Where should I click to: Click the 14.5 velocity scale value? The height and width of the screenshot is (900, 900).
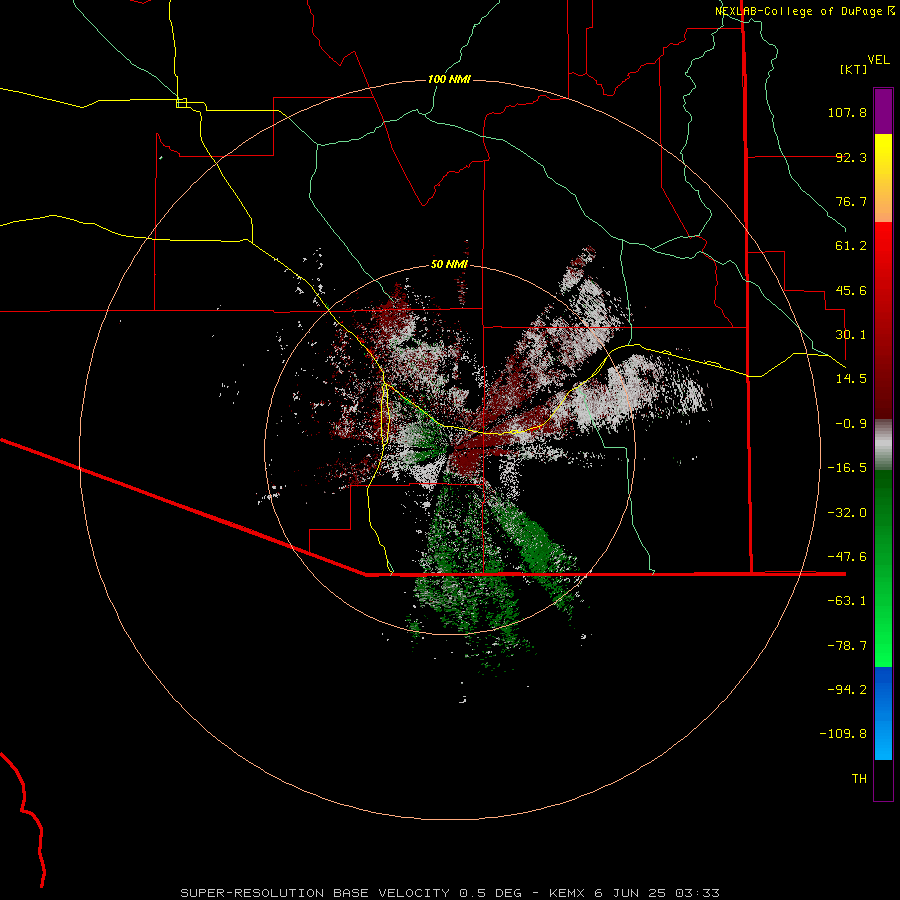point(851,379)
